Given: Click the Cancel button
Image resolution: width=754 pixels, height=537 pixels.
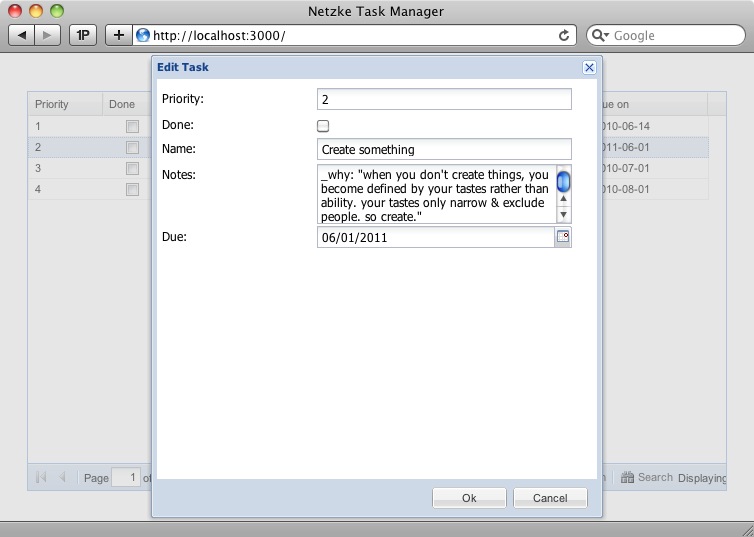Looking at the screenshot, I should tap(550, 498).
